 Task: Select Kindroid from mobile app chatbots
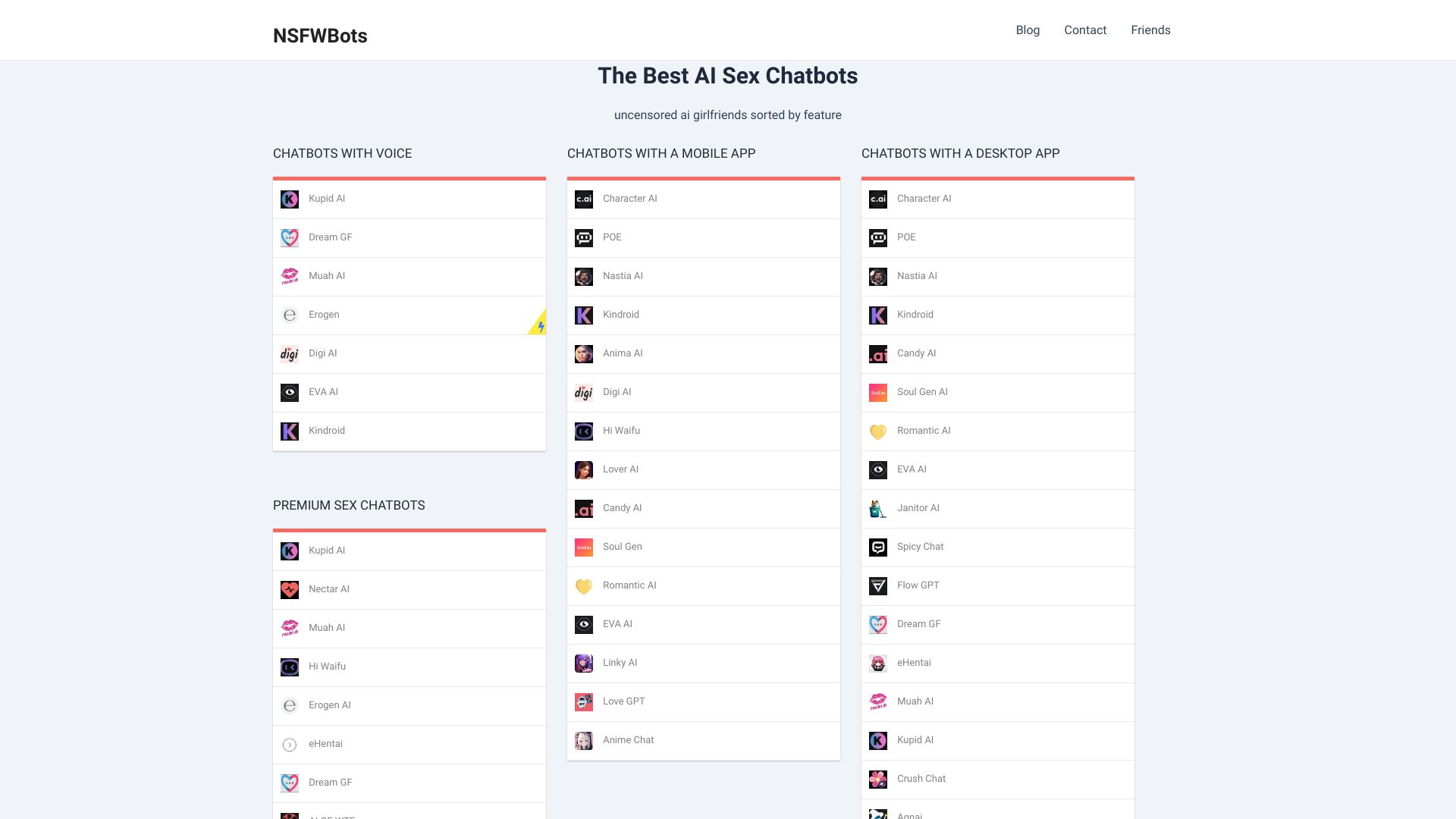(x=703, y=315)
